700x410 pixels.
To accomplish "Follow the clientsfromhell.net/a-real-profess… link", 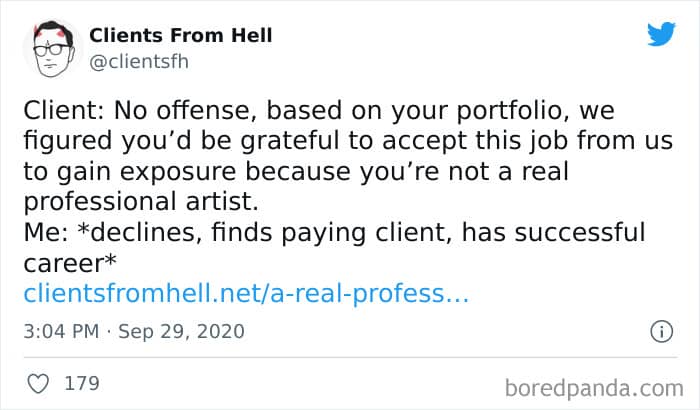I will (246, 293).
